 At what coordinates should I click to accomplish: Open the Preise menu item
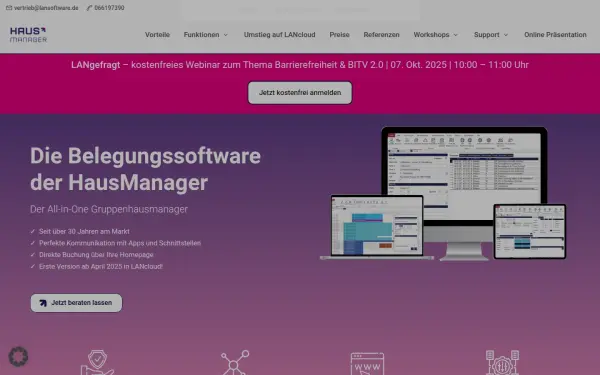(x=339, y=34)
